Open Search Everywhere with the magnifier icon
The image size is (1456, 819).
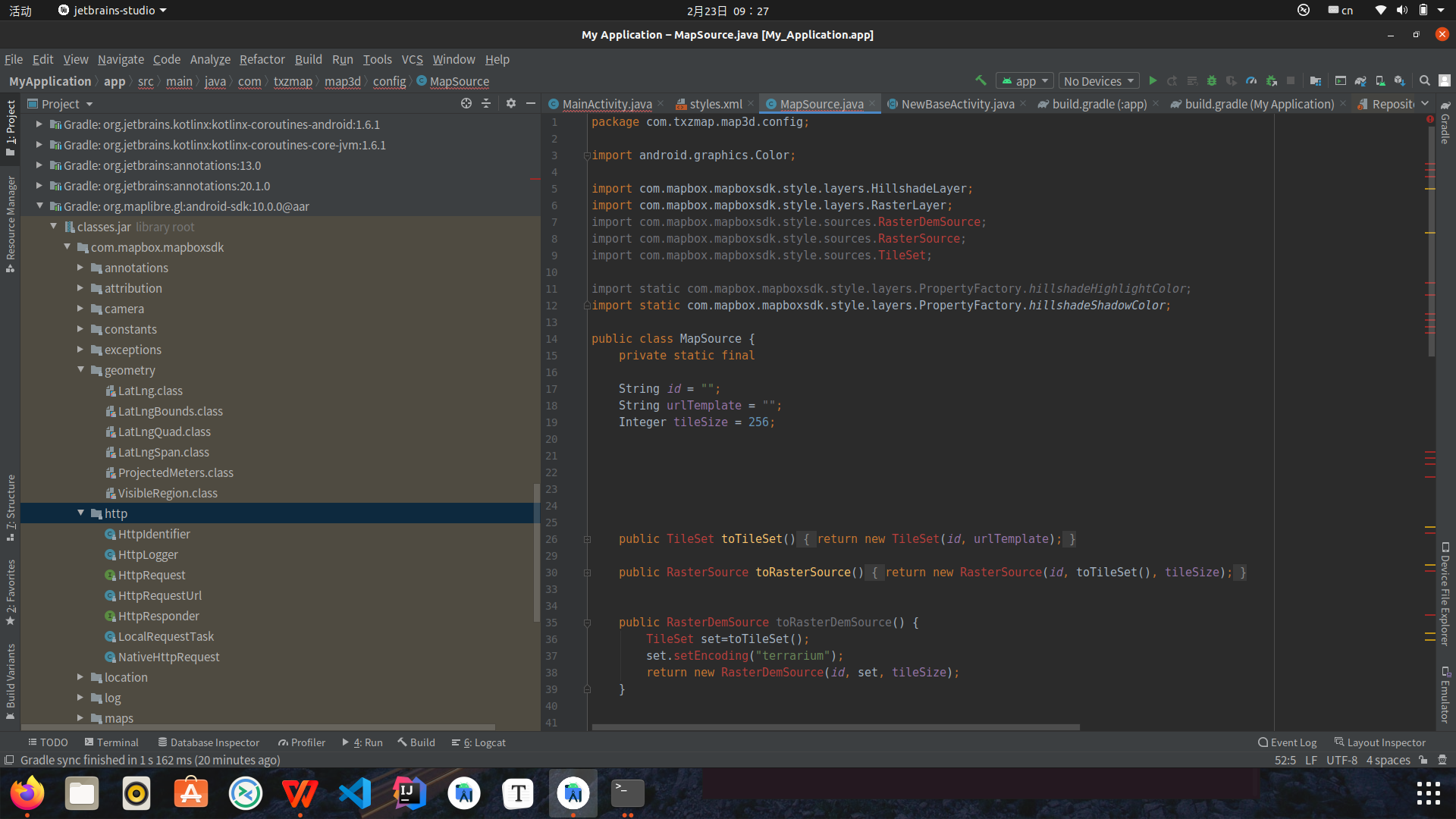click(1424, 80)
